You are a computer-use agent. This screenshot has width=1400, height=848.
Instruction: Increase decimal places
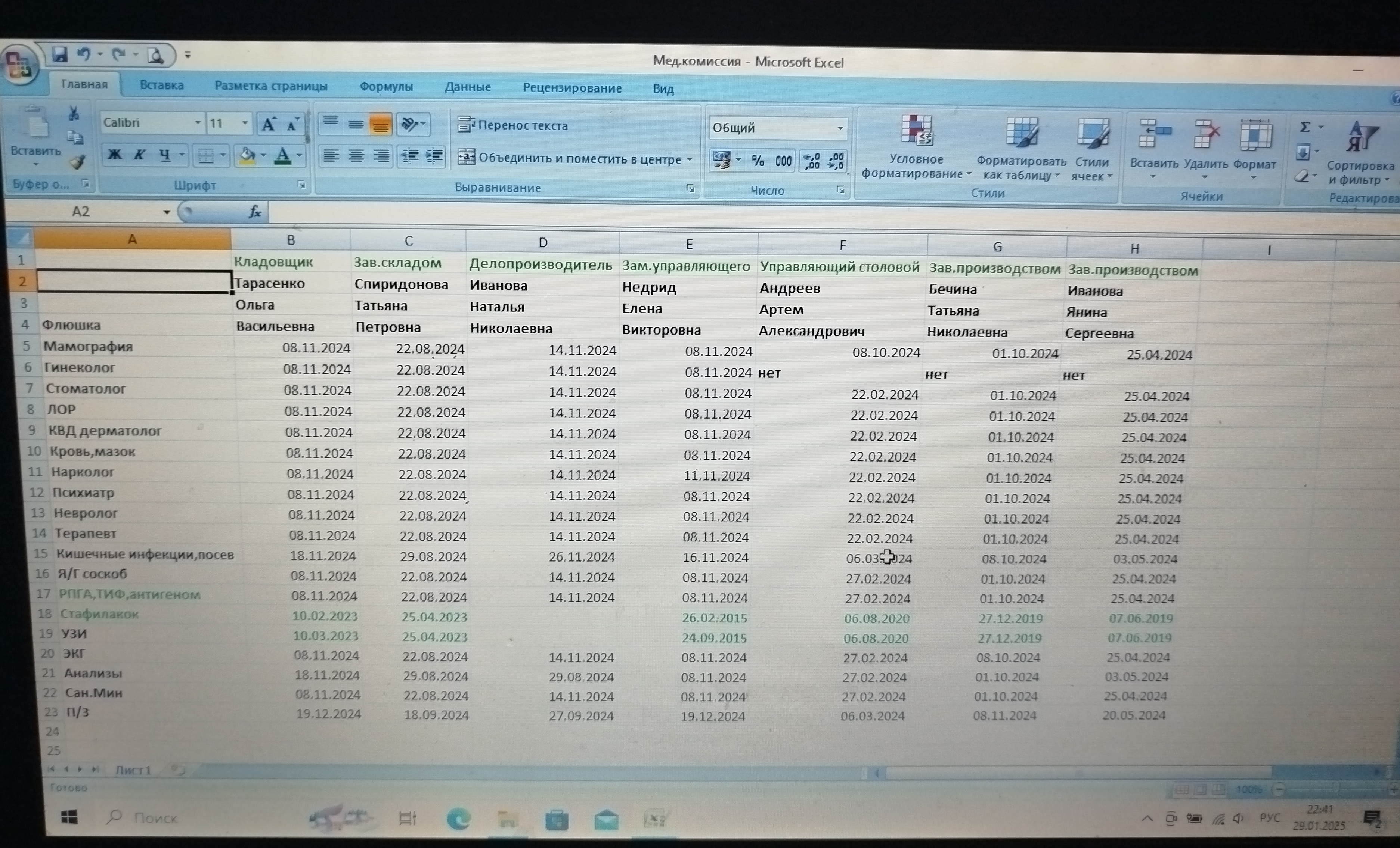(811, 162)
